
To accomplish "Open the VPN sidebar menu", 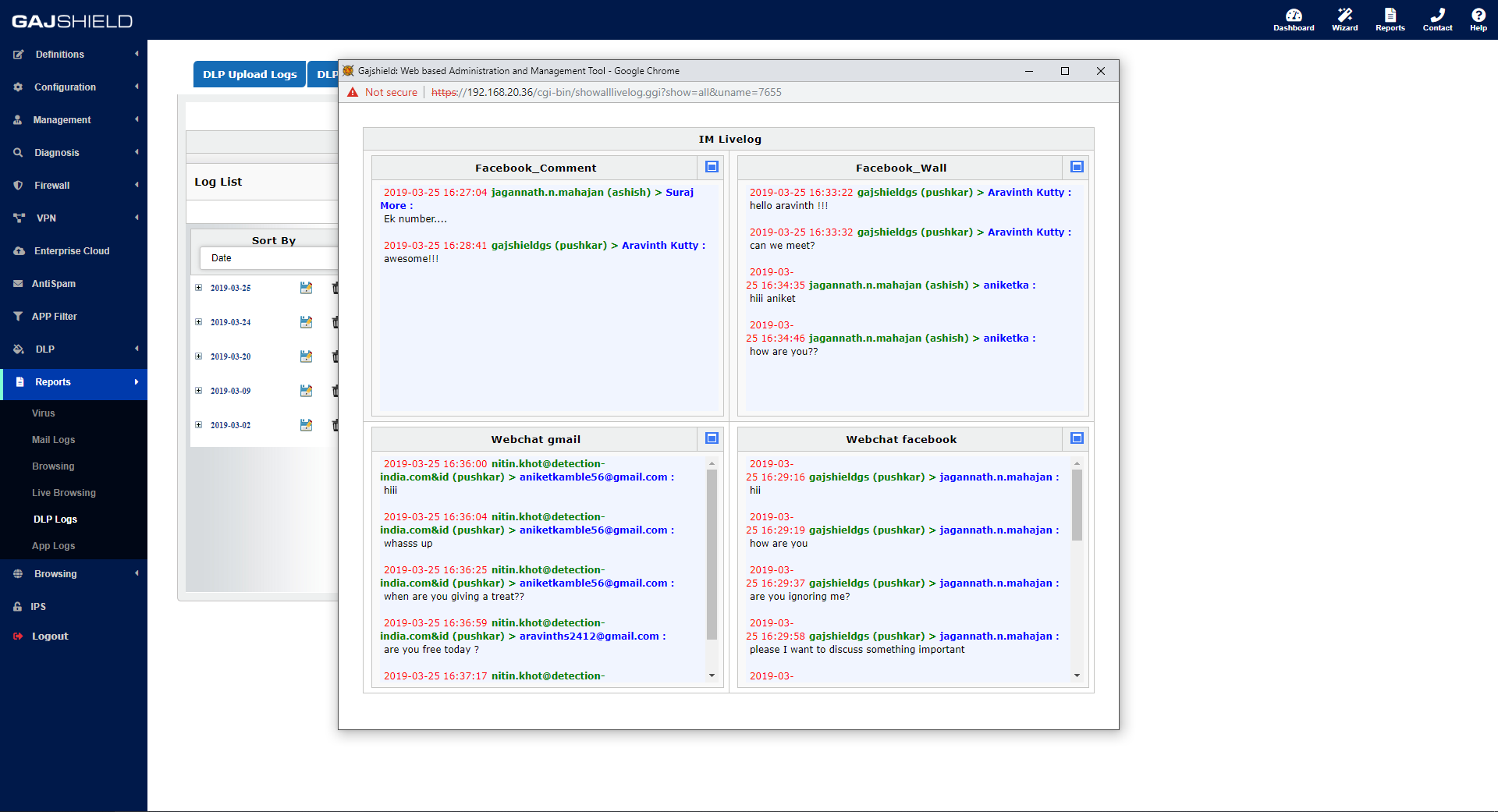I will pos(73,218).
